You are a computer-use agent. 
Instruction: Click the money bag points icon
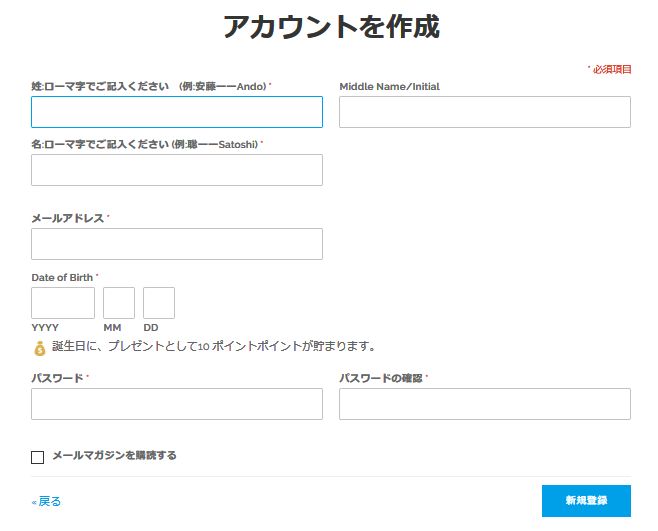(39, 348)
